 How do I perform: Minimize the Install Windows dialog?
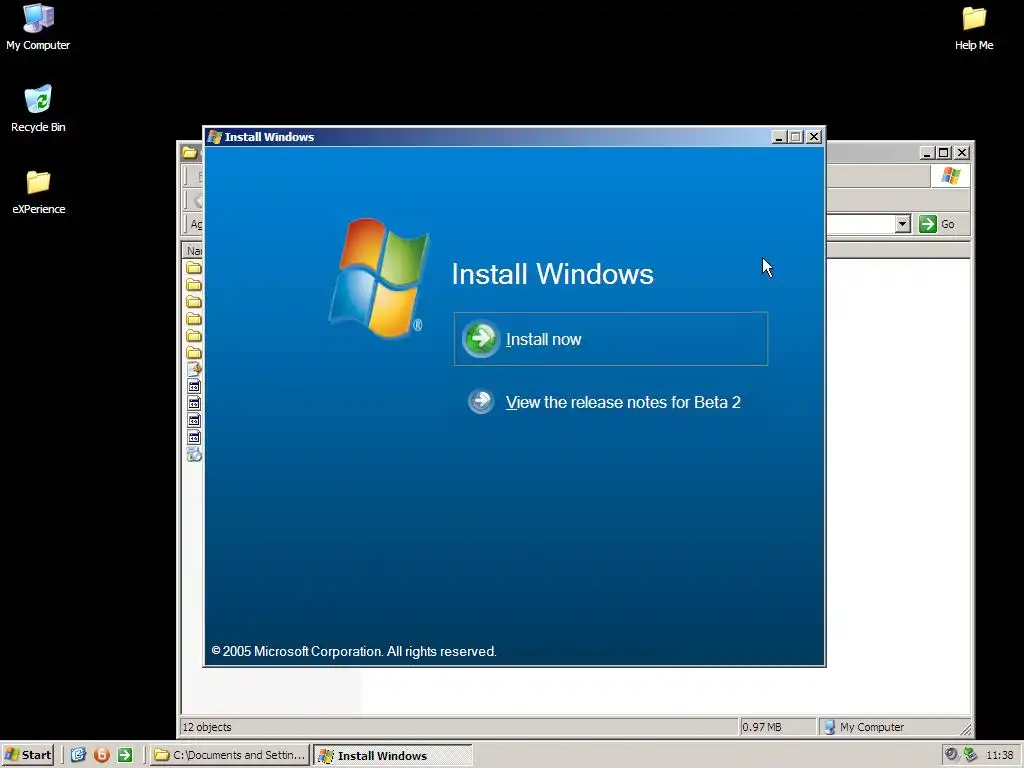point(778,136)
